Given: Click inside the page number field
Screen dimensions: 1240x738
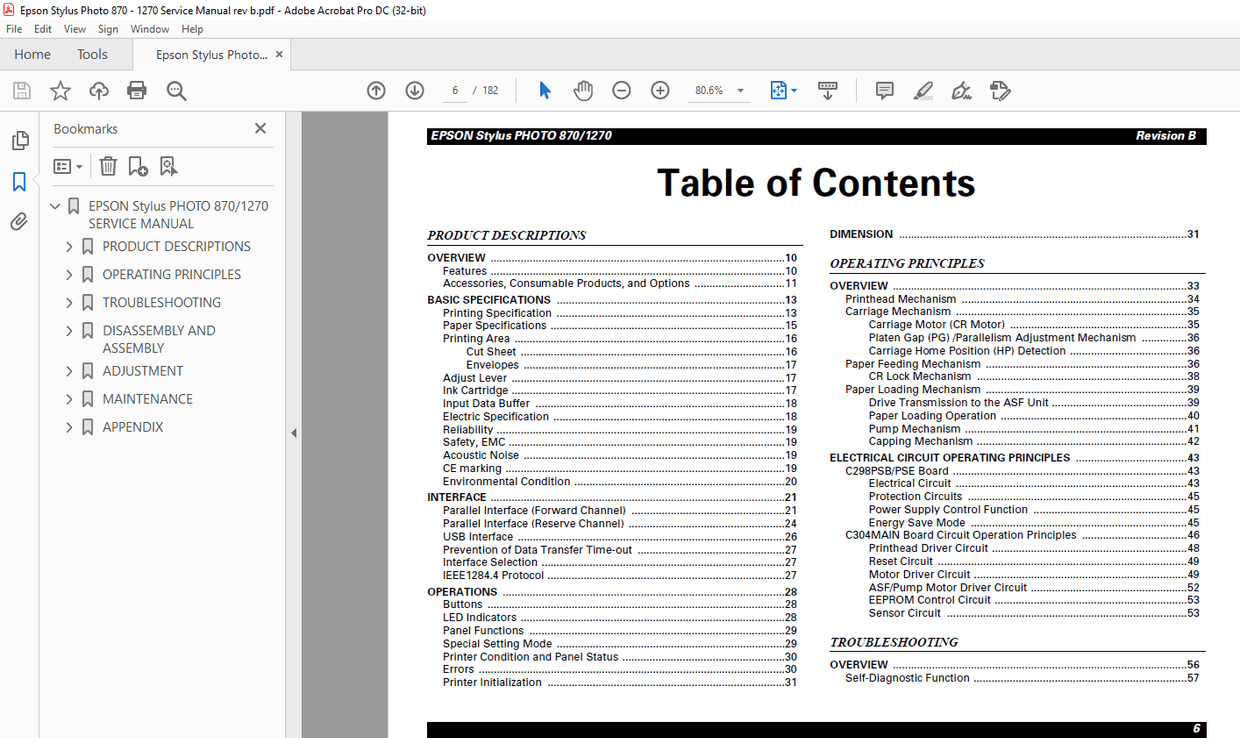Looking at the screenshot, I should (x=455, y=89).
